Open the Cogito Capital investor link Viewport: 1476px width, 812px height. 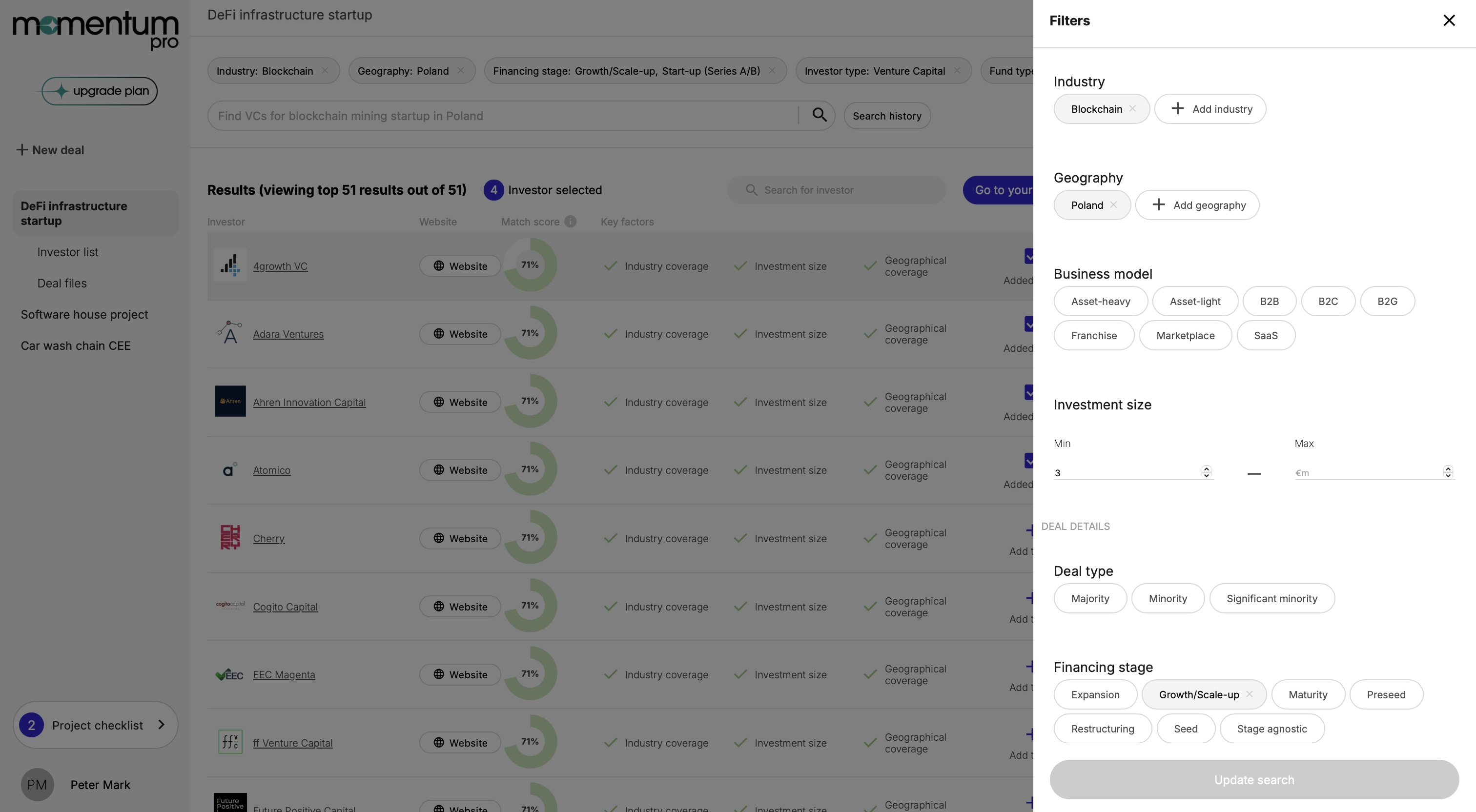click(285, 606)
